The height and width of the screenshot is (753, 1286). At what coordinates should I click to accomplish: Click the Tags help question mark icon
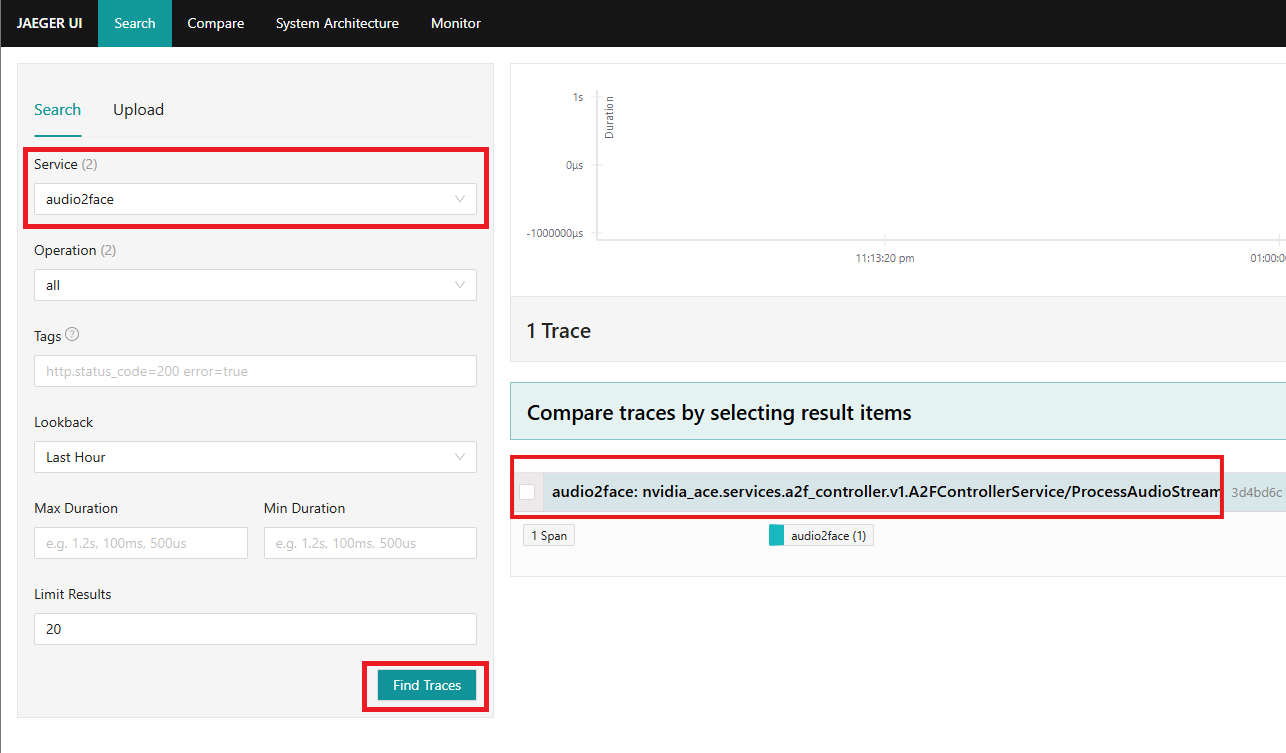(x=72, y=336)
